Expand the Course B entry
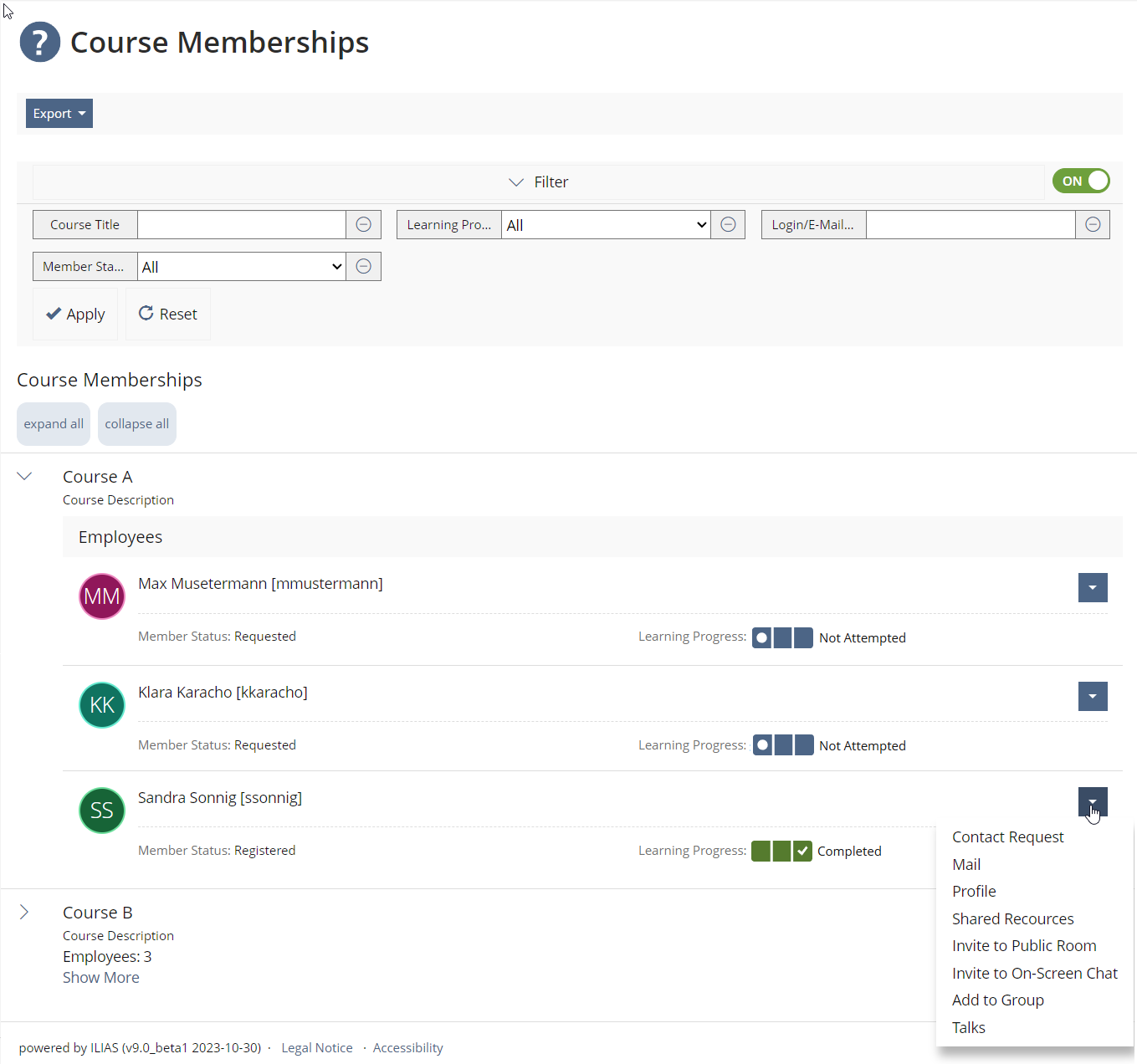The width and height of the screenshot is (1137, 1064). tap(24, 912)
